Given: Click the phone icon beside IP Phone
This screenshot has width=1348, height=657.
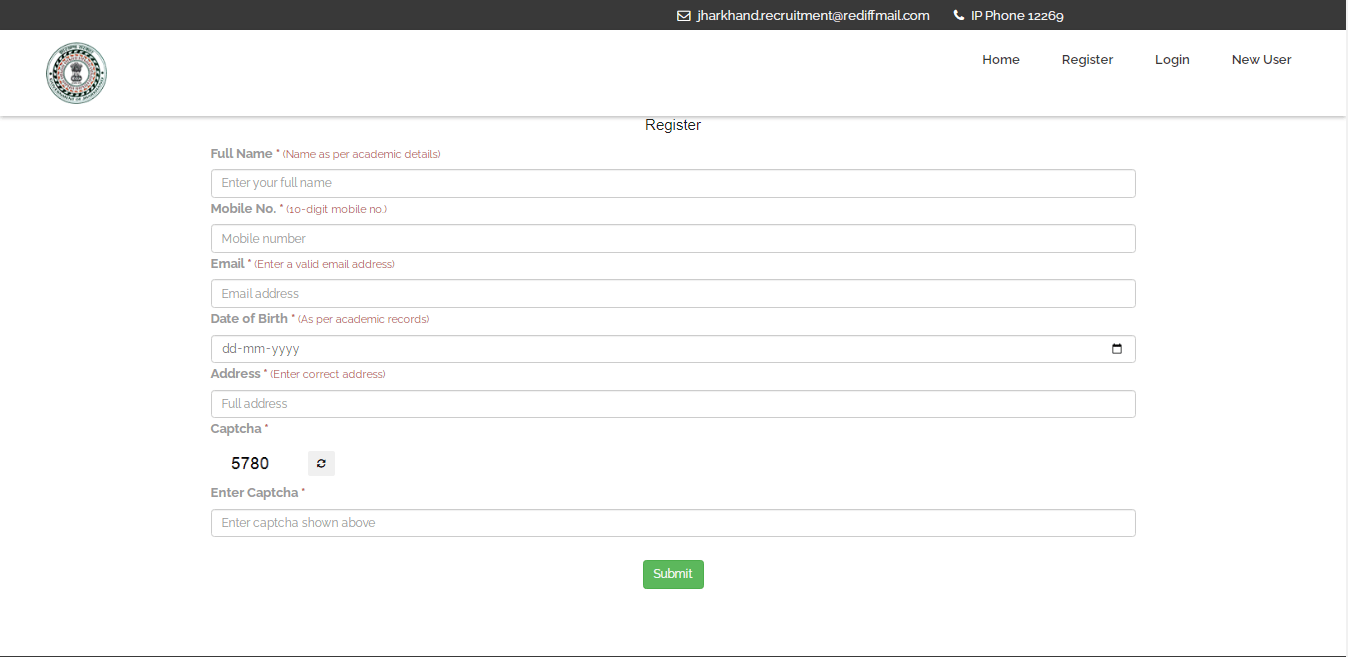Looking at the screenshot, I should pyautogui.click(x=959, y=16).
